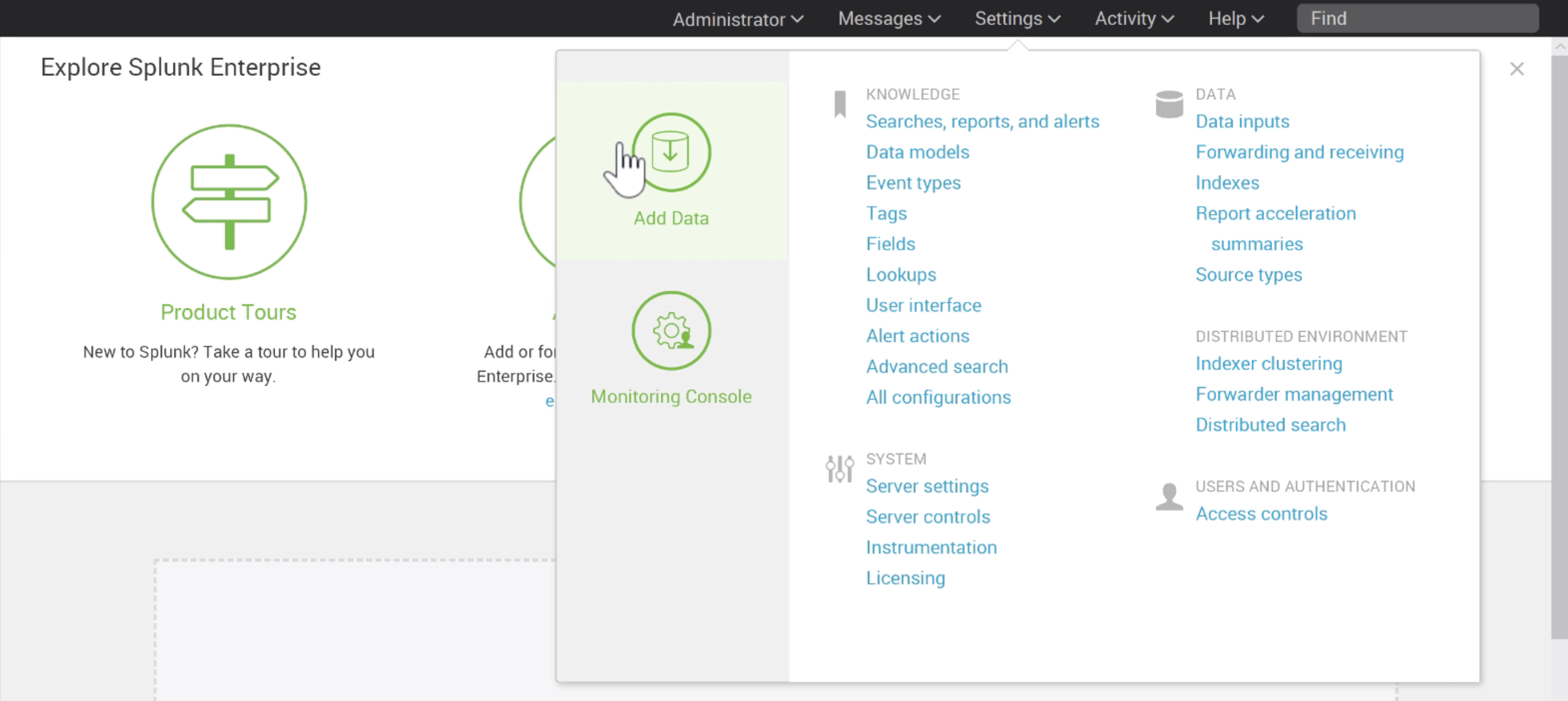Viewport: 1568px width, 701px height.
Task: Open the Source types page
Action: pos(1249,275)
